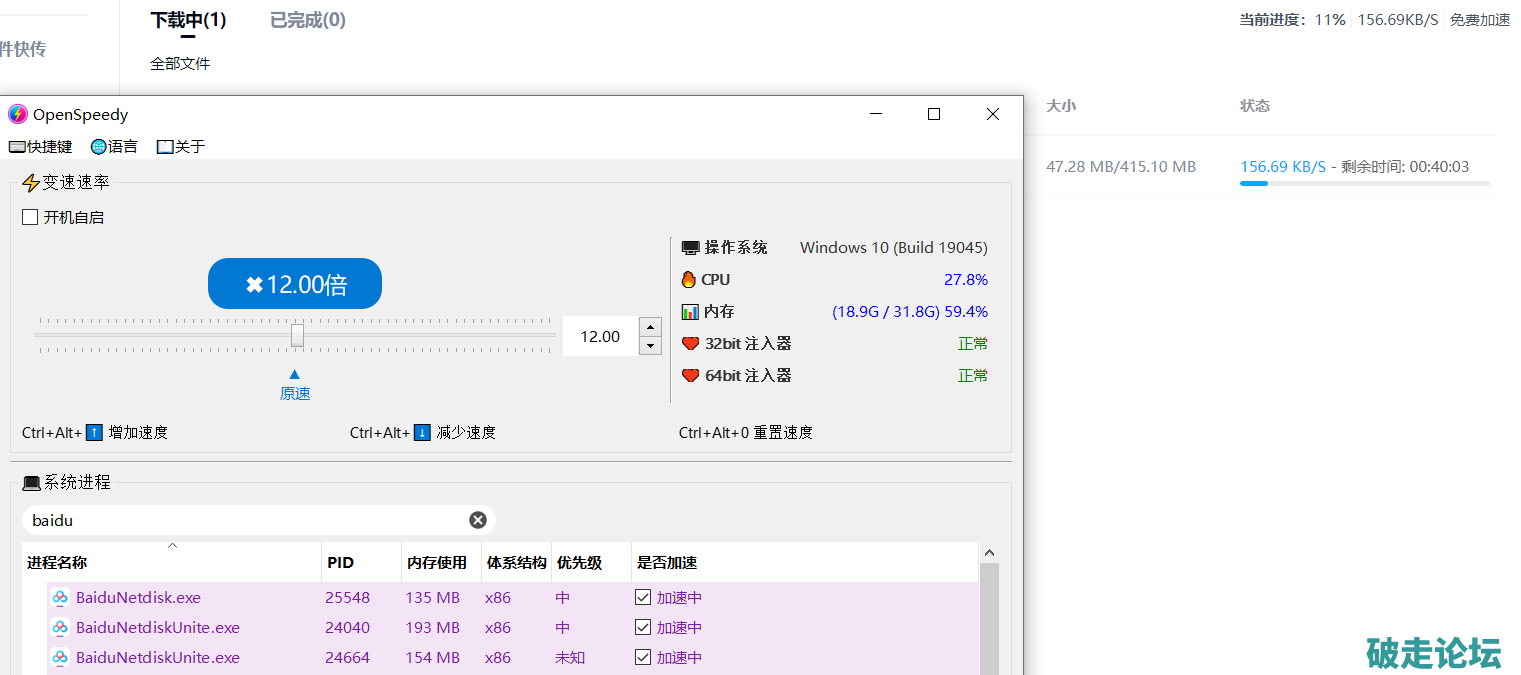Click the 内存 memory chart icon
Screen dimensions: 1521x675
coord(689,312)
